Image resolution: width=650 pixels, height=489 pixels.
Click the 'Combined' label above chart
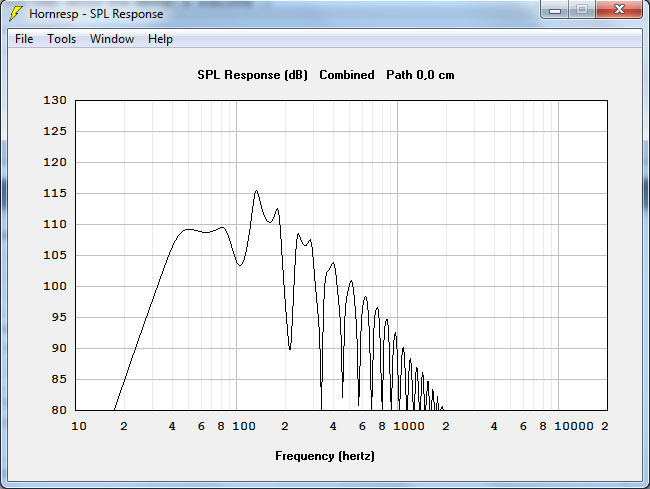pyautogui.click(x=347, y=75)
